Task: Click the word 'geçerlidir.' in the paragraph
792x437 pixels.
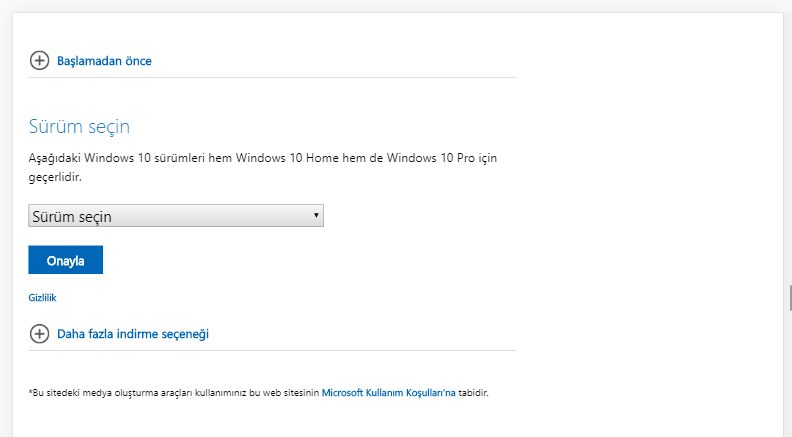Action: (x=54, y=176)
